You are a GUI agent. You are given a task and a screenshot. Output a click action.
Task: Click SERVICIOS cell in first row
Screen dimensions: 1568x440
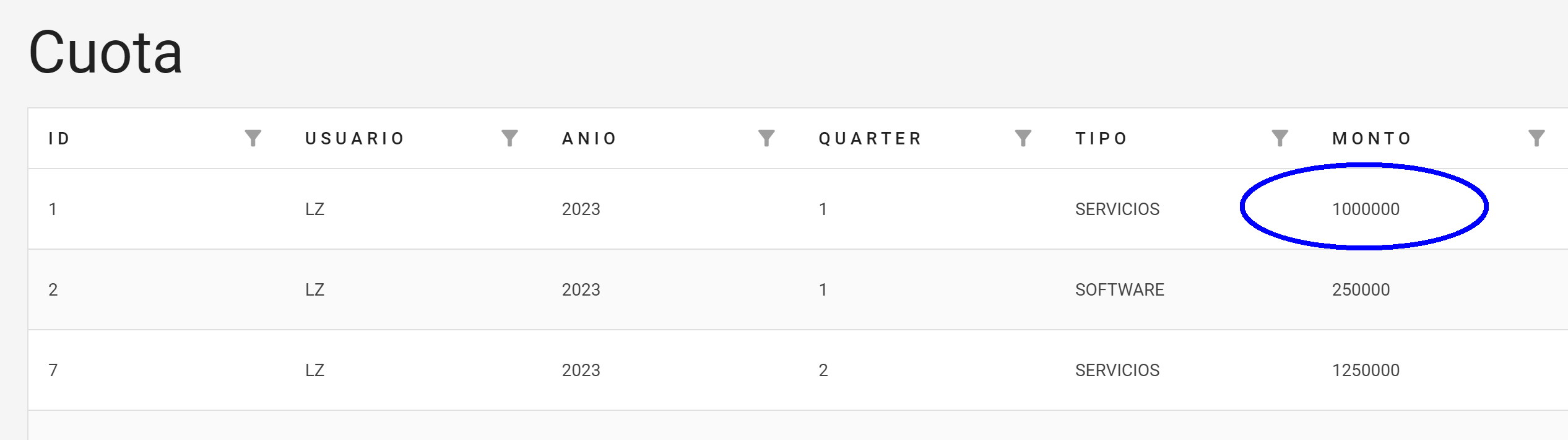pos(1117,209)
